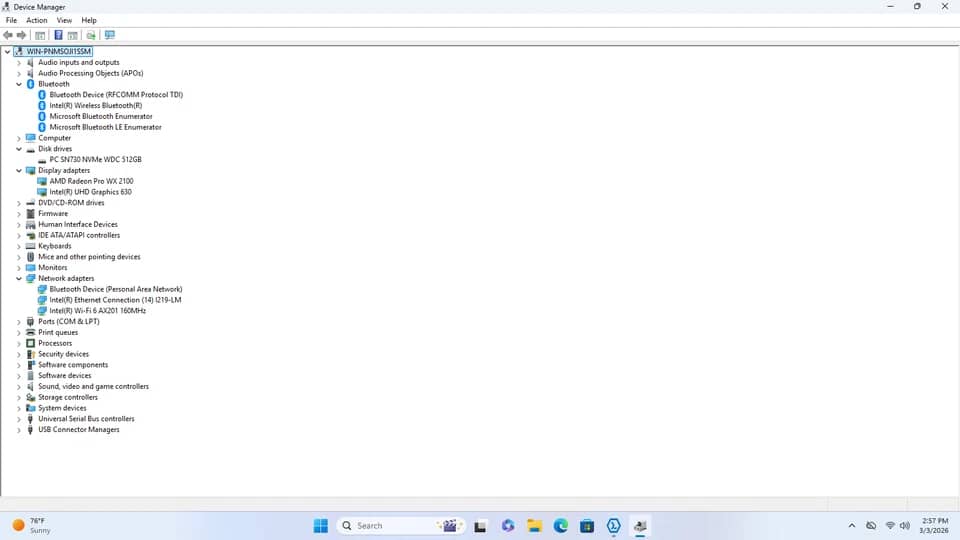Expand Audio inputs and outputs
Screen dimensions: 960x540
[x=19, y=62]
